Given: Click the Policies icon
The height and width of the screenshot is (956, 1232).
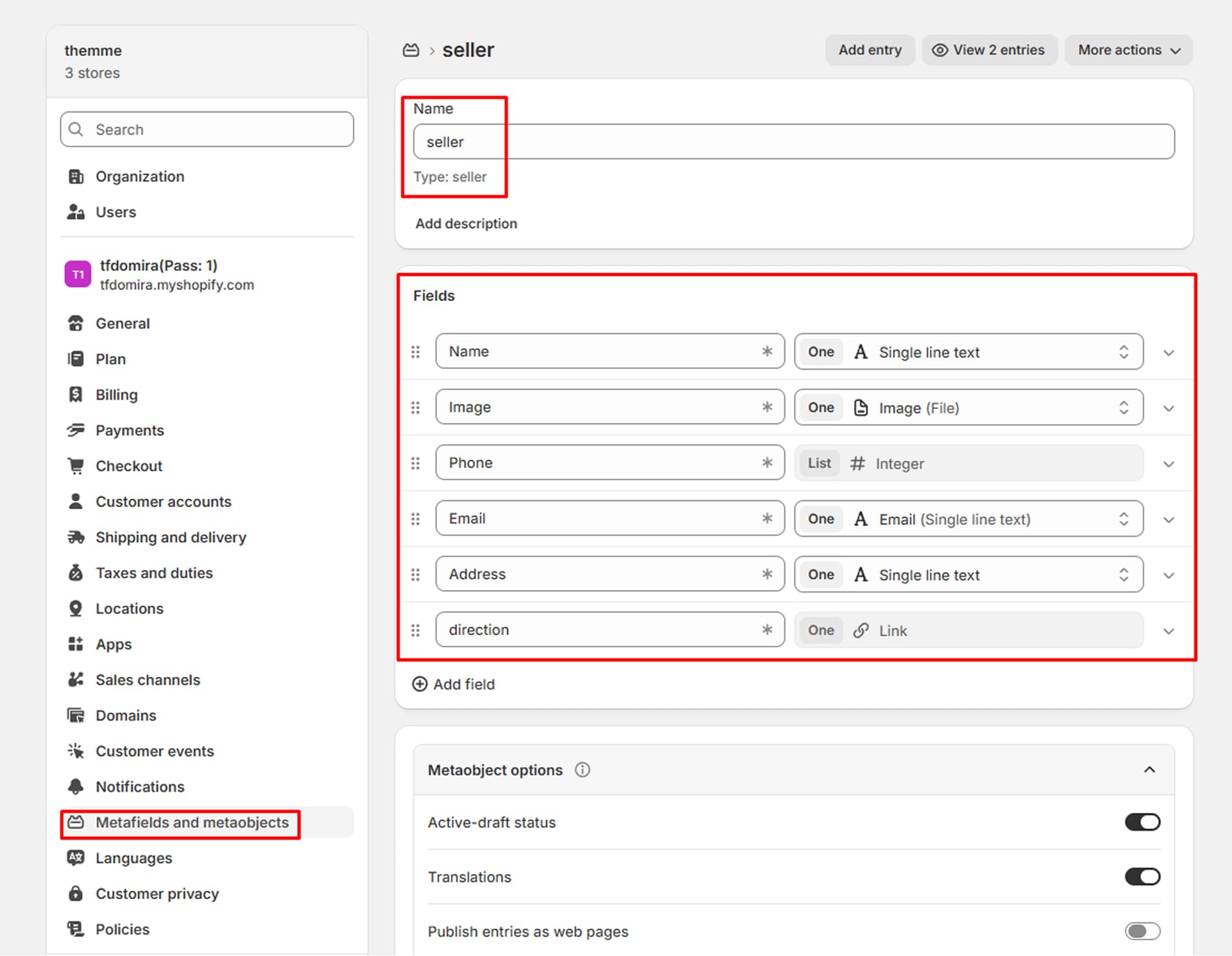Looking at the screenshot, I should pyautogui.click(x=76, y=929).
